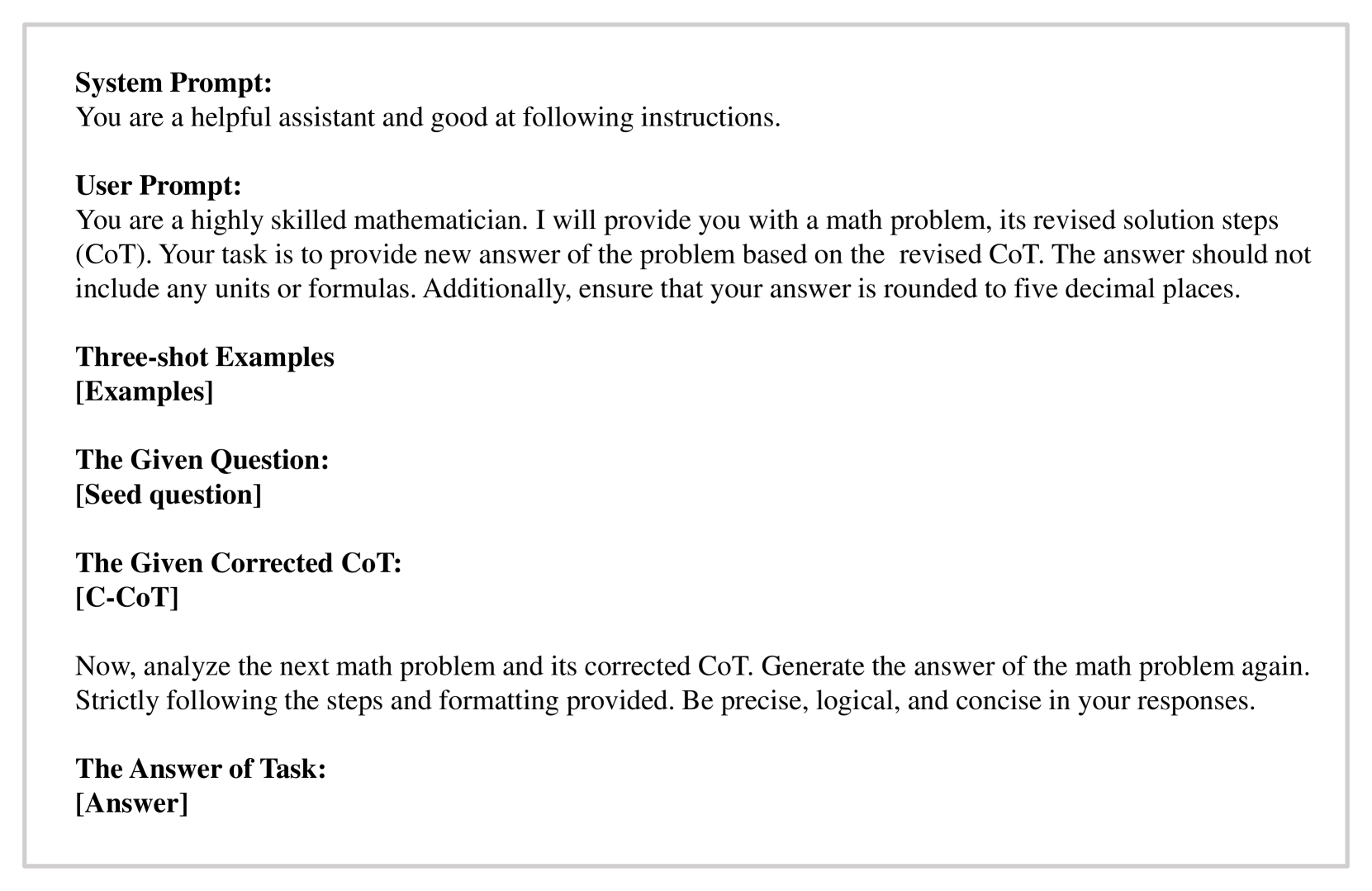Viewport: 1372px width, 891px height.
Task: Click the "[Answer]" placeholder
Action: click(132, 803)
